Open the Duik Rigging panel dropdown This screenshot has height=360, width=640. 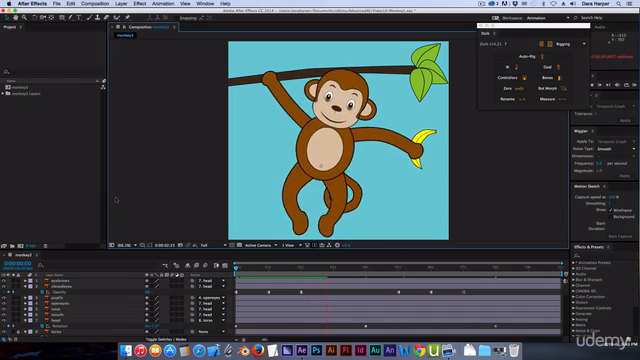click(x=570, y=44)
